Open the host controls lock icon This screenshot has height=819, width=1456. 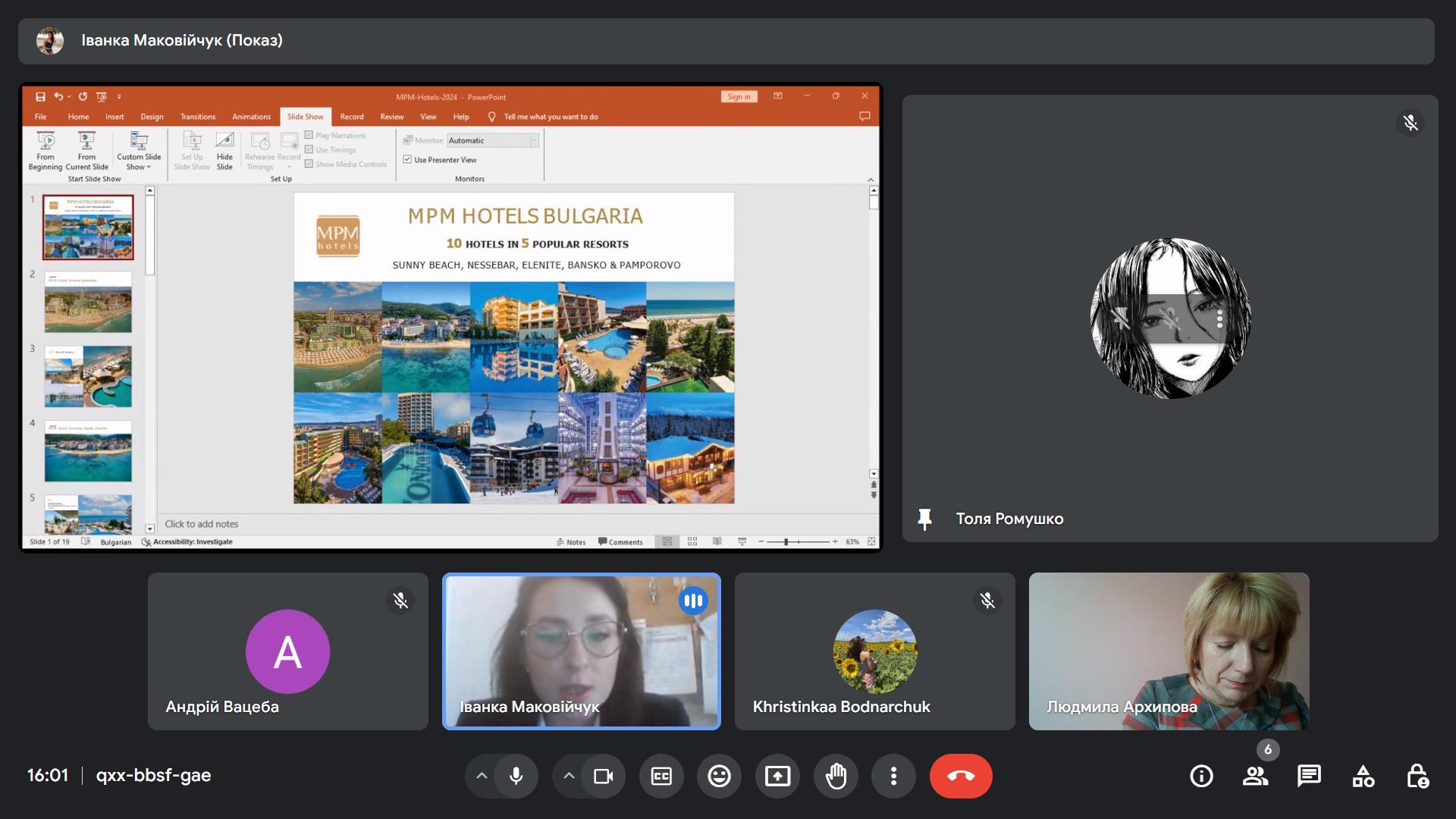[x=1417, y=776]
